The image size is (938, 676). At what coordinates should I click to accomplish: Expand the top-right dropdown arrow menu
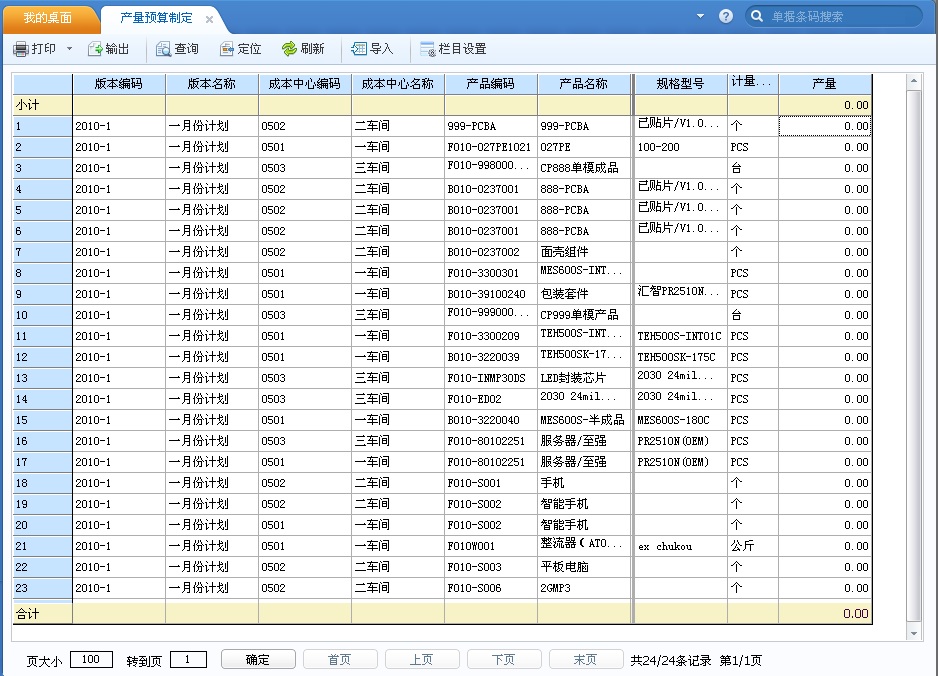[x=701, y=16]
